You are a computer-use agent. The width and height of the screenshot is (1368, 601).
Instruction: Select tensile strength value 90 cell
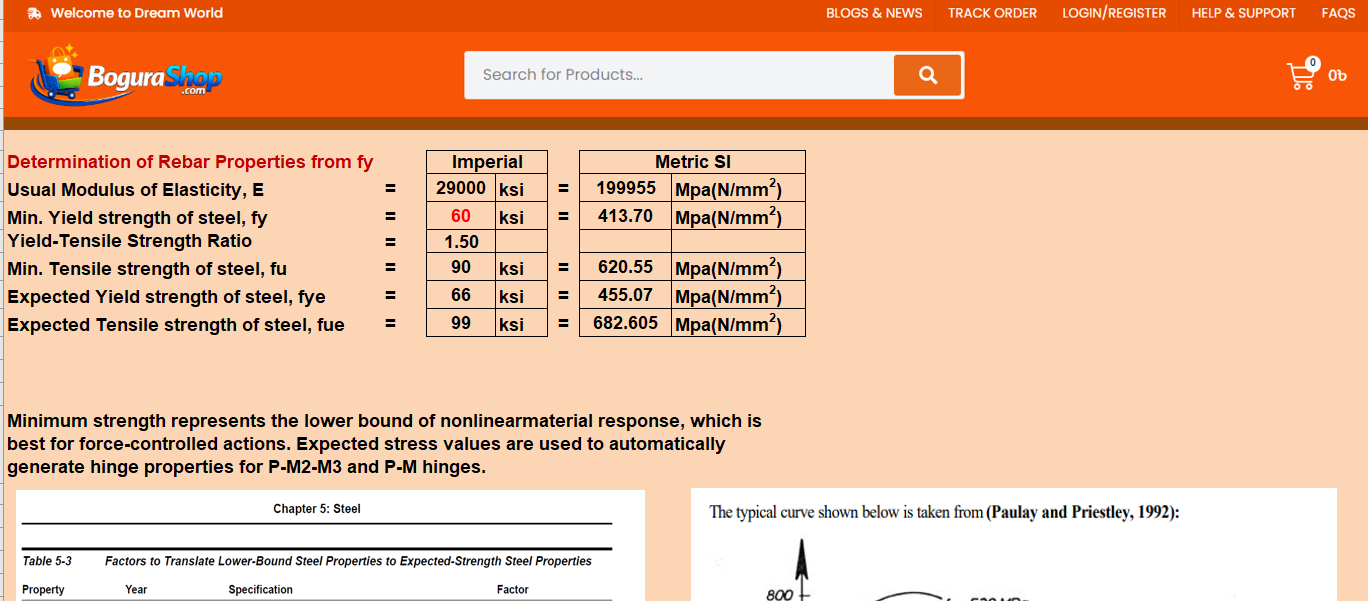tap(461, 267)
